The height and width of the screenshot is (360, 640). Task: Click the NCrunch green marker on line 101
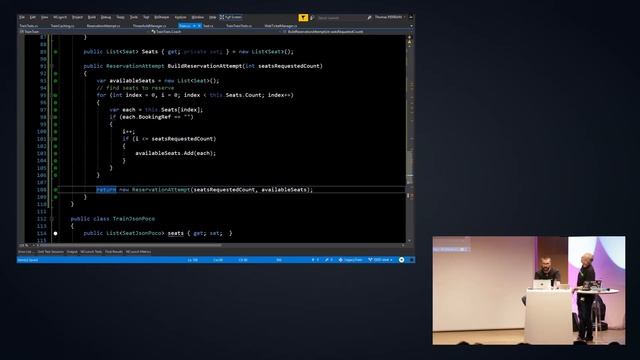tap(56, 139)
